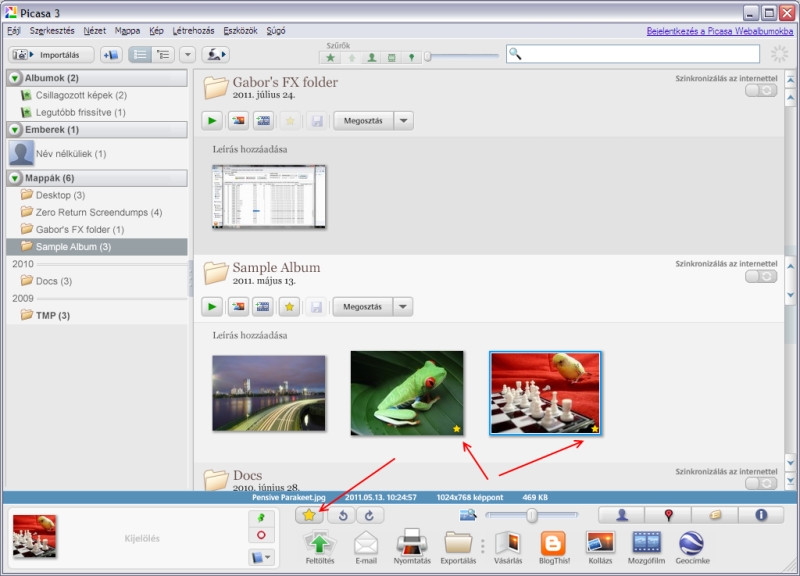The height and width of the screenshot is (576, 800).
Task: Create photo collage for Sample Album
Action: pyautogui.click(x=238, y=307)
